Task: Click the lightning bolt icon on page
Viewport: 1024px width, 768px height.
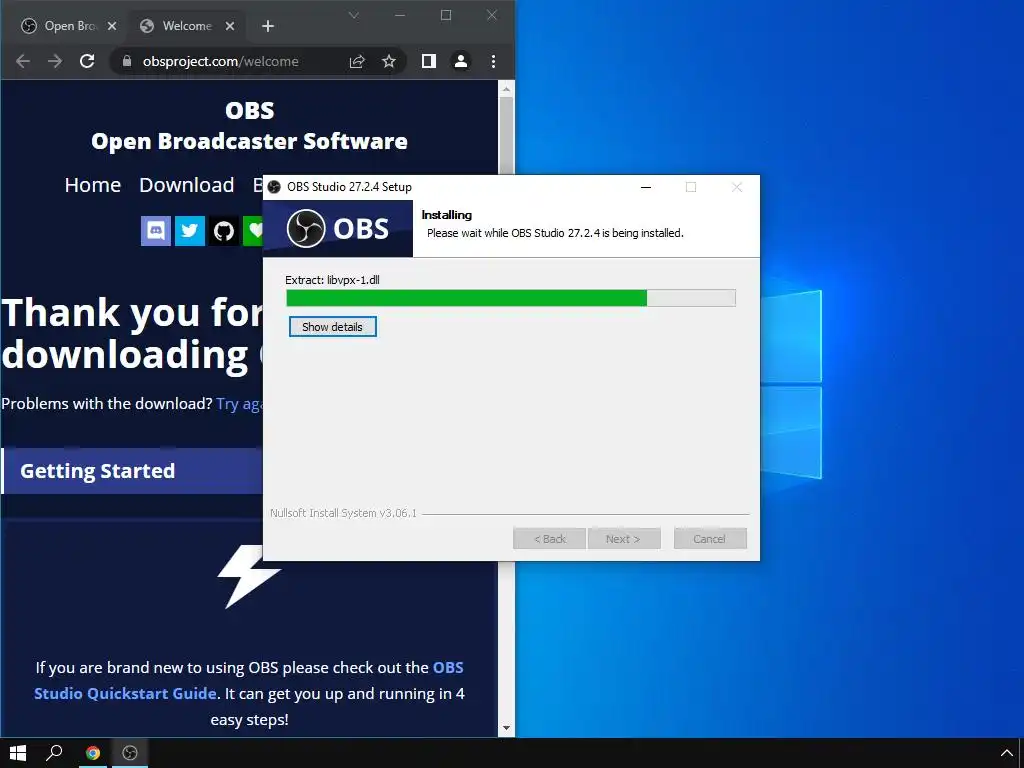Action: [248, 576]
